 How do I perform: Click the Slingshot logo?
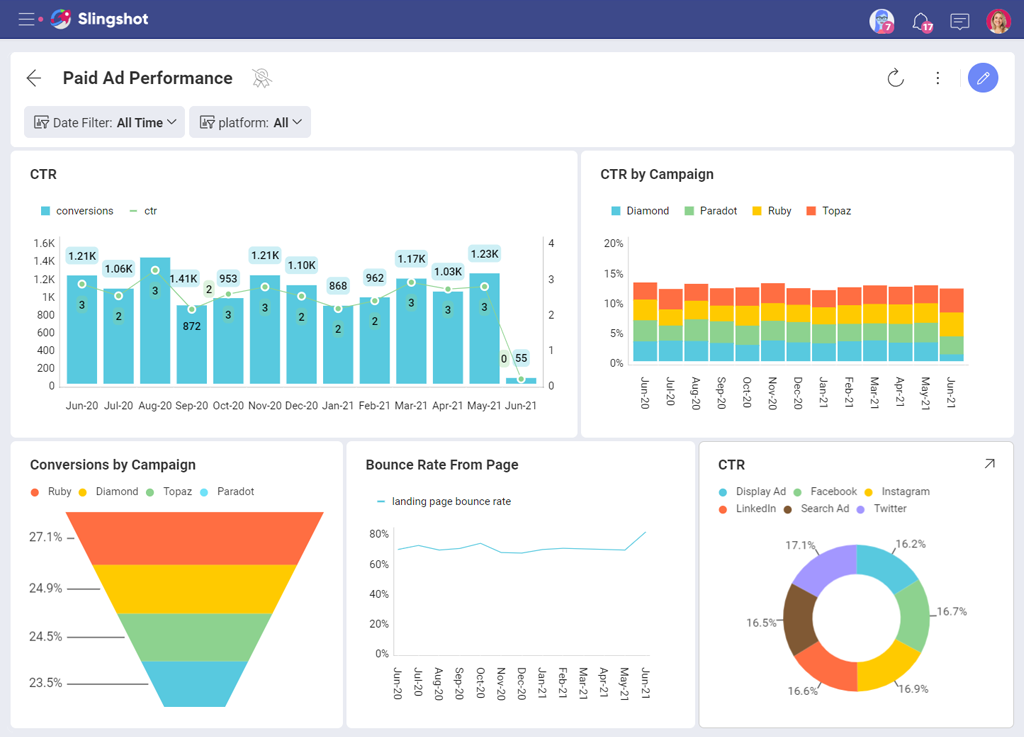click(x=99, y=19)
